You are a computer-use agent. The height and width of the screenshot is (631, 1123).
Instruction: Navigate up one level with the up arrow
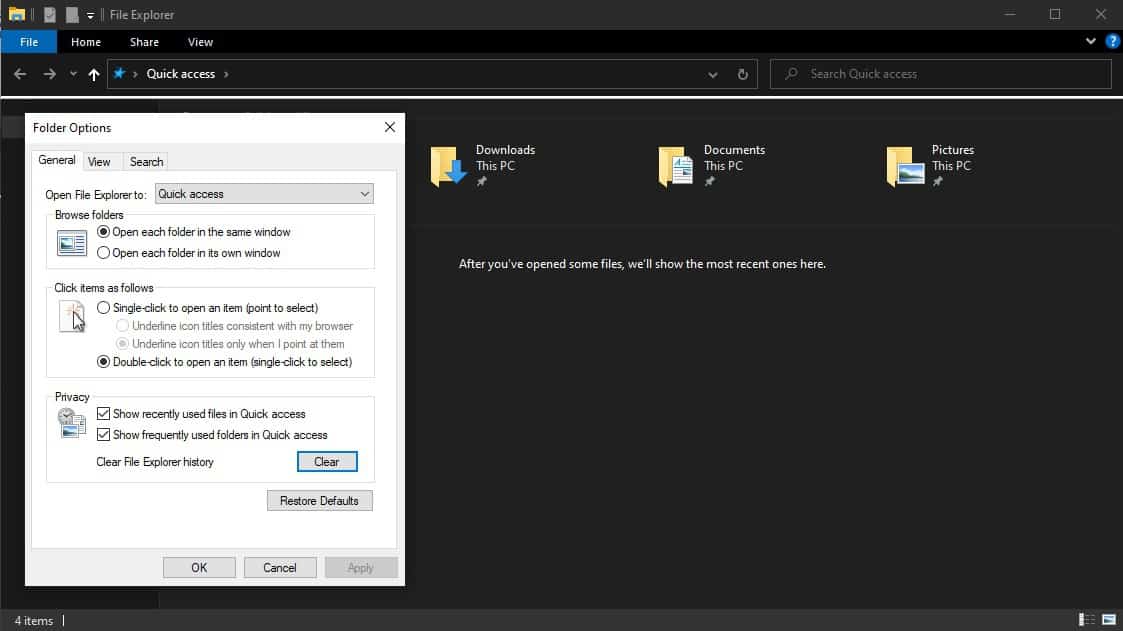94,73
